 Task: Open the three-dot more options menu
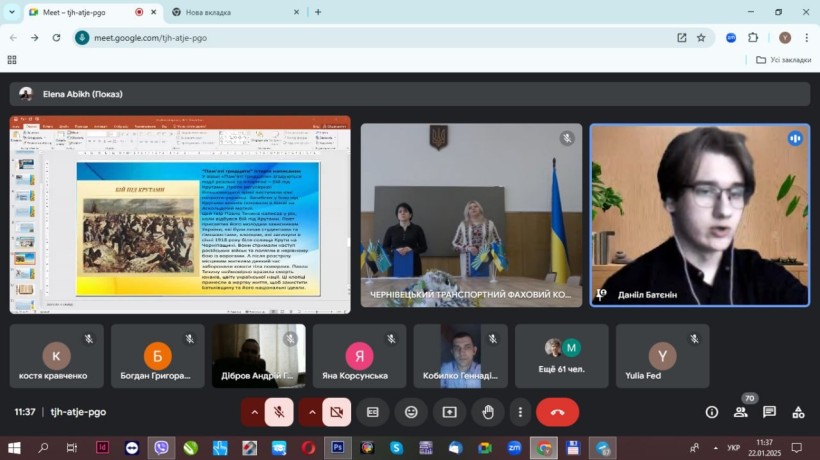click(520, 412)
